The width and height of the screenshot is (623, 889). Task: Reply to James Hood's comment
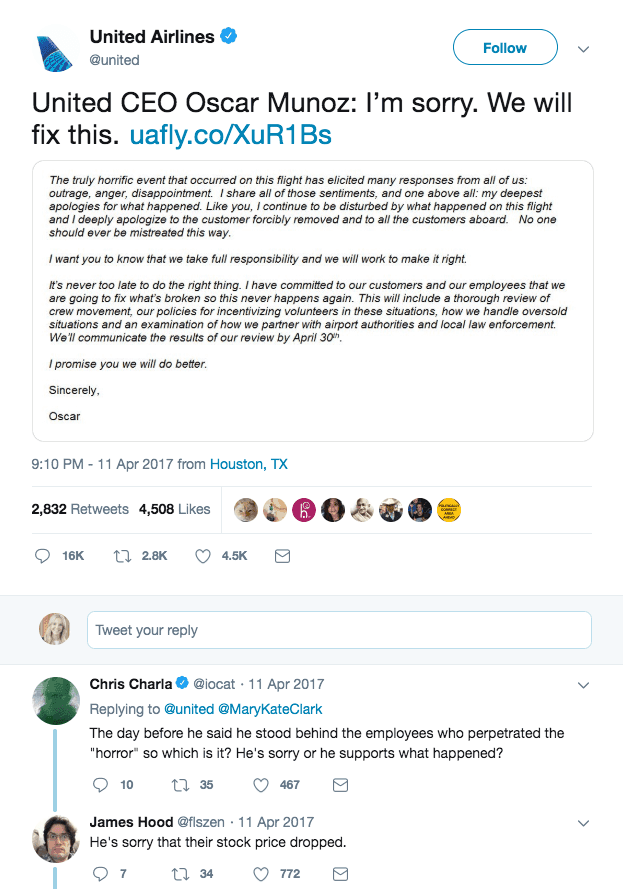click(99, 874)
